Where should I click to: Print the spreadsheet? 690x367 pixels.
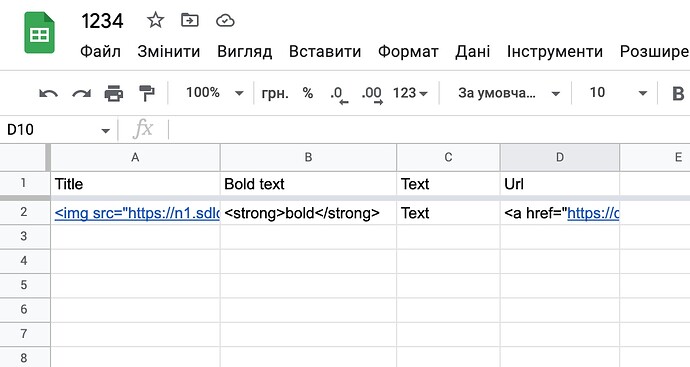click(x=114, y=93)
